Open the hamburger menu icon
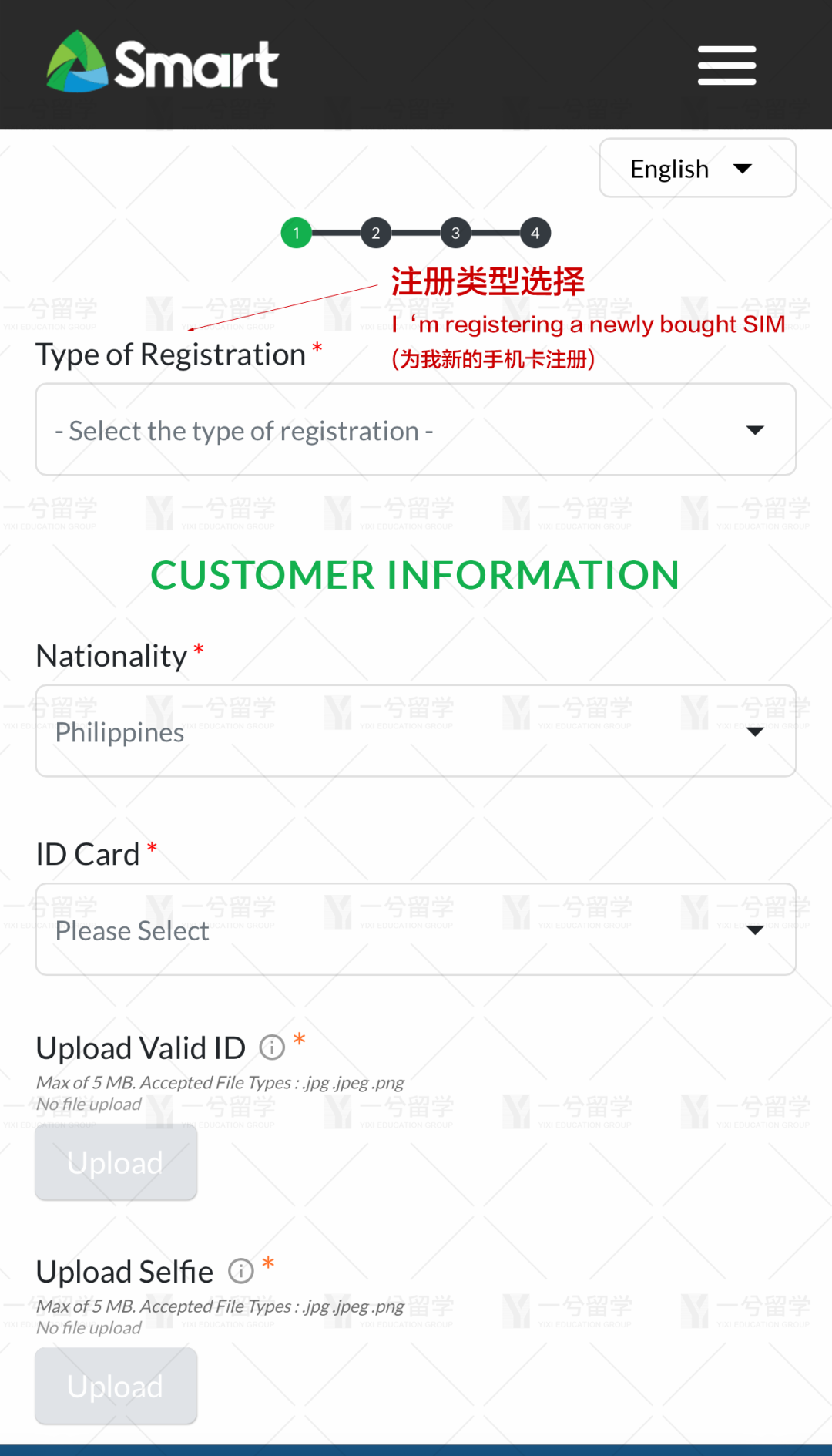The height and width of the screenshot is (1456, 832). 726,66
